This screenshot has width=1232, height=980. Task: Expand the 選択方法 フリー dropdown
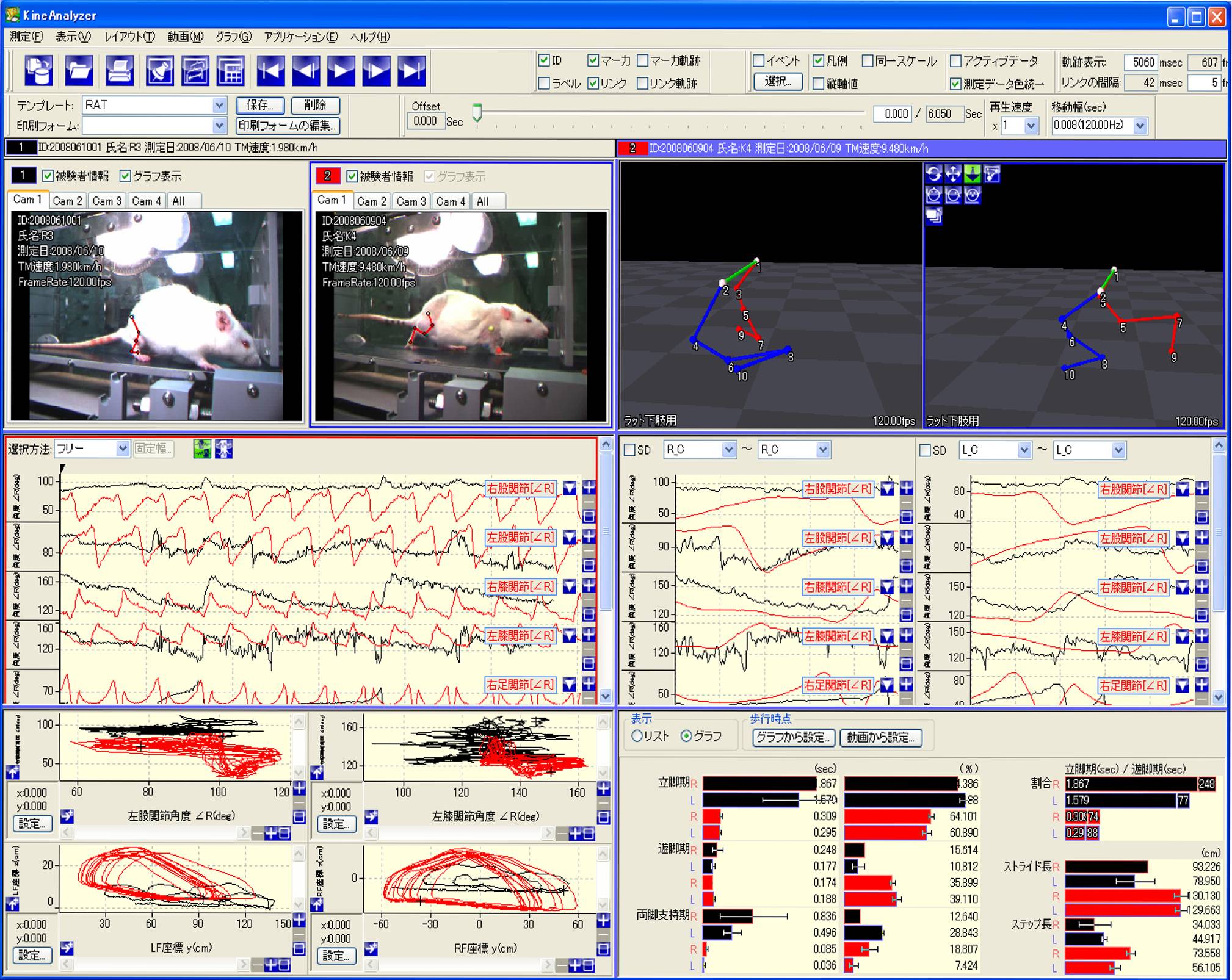tap(123, 449)
